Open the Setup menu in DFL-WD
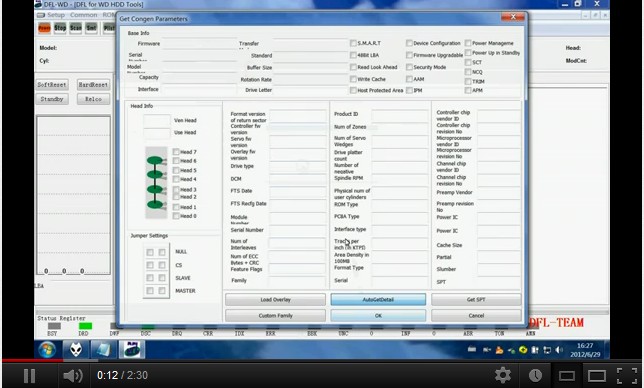The height and width of the screenshot is (388, 644). pos(56,15)
